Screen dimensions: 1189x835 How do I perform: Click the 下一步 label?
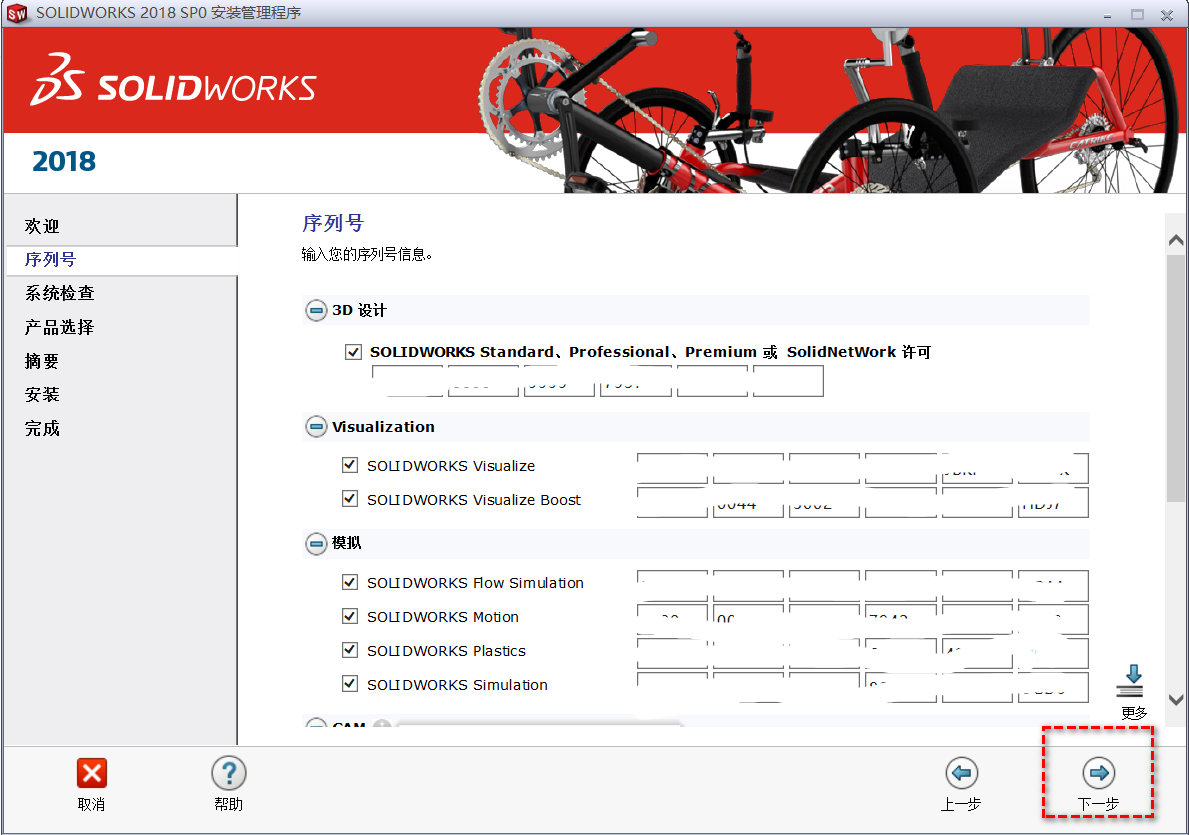click(1098, 804)
